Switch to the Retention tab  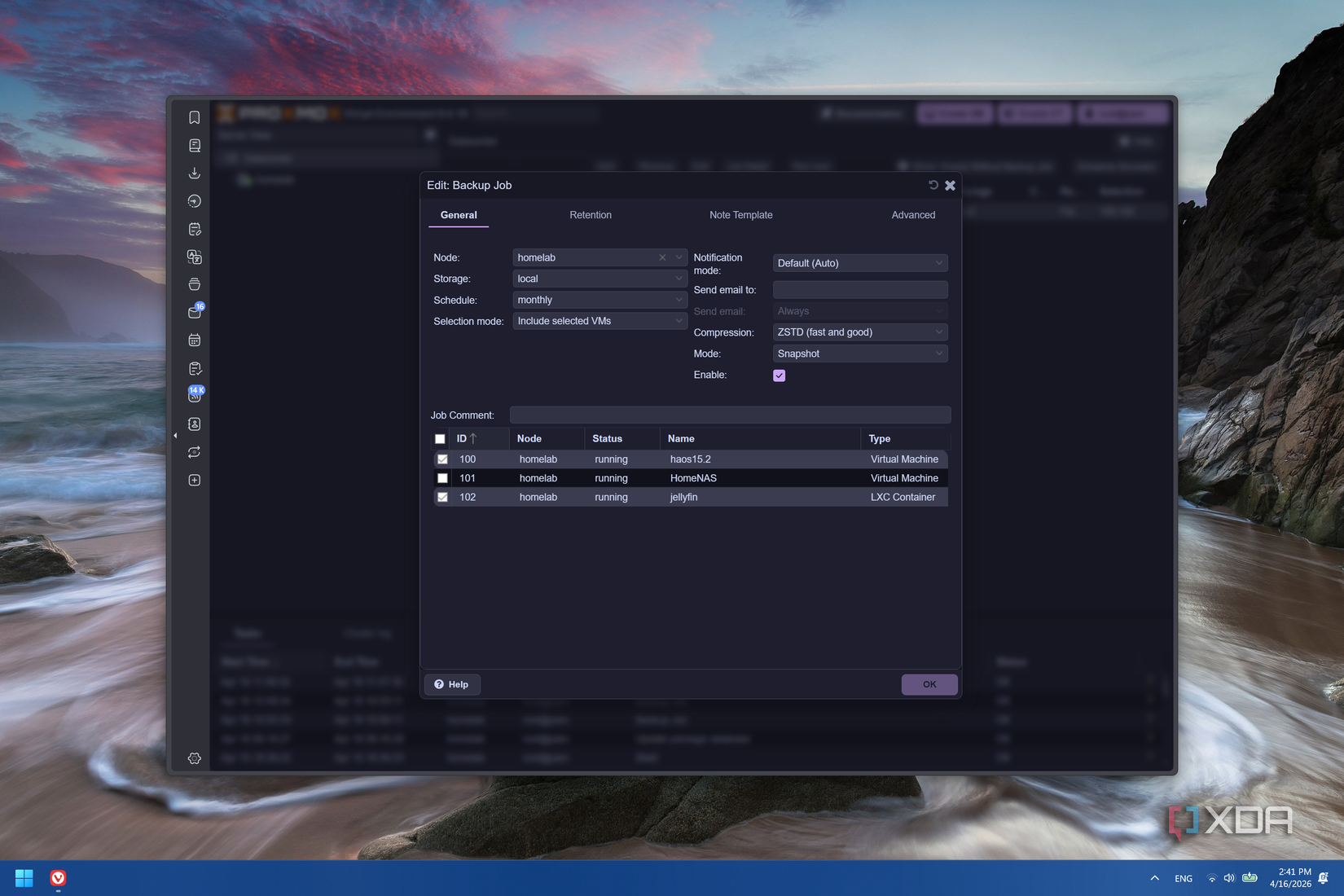(x=591, y=215)
